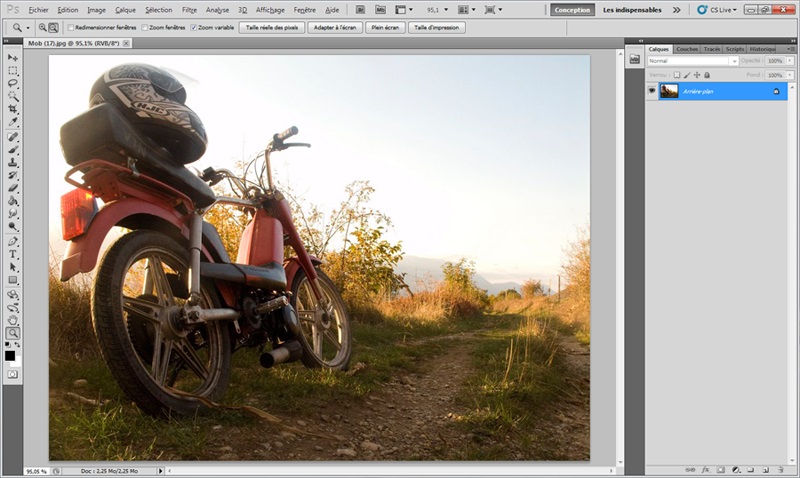Switch to the Couches tab
This screenshot has height=478, width=800.
pos(687,48)
